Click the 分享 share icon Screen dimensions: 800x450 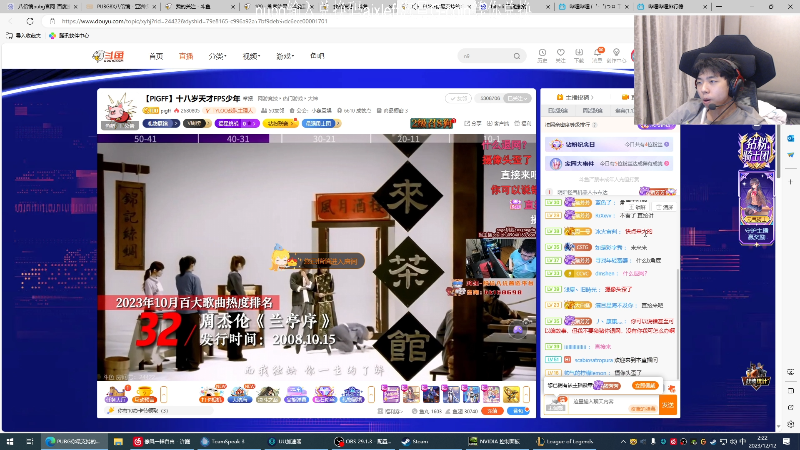pyautogui.click(x=472, y=123)
